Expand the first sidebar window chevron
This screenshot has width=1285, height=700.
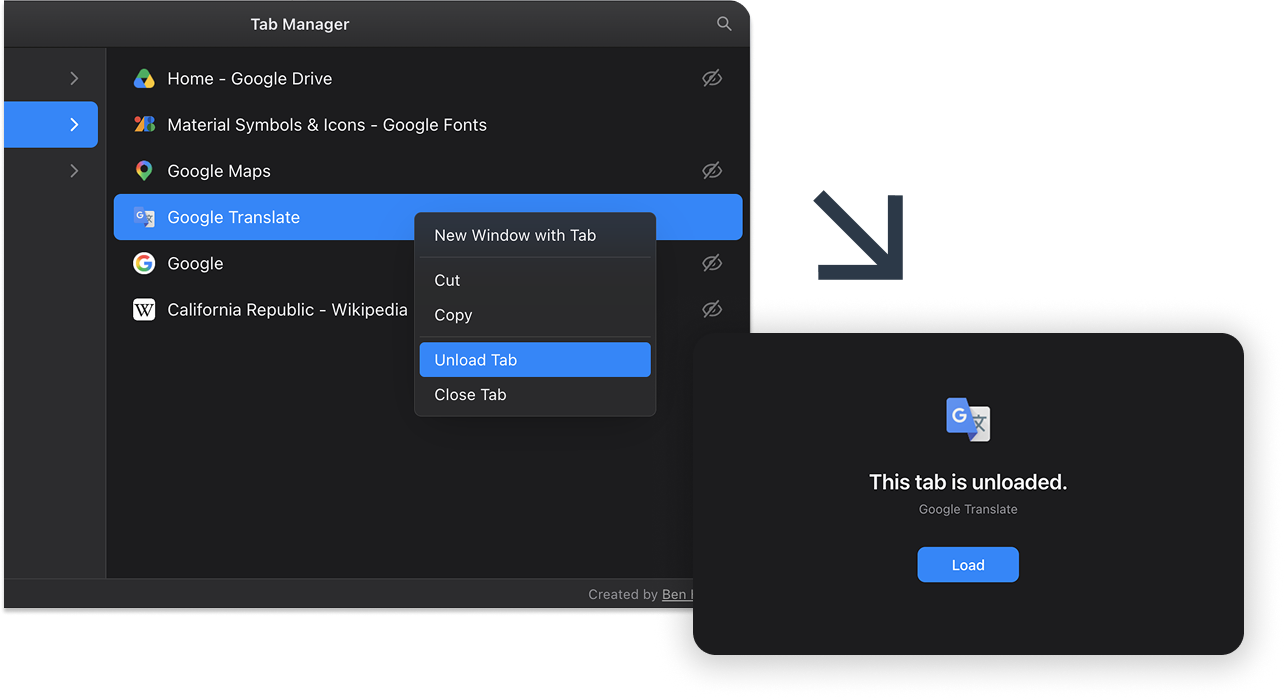point(74,78)
